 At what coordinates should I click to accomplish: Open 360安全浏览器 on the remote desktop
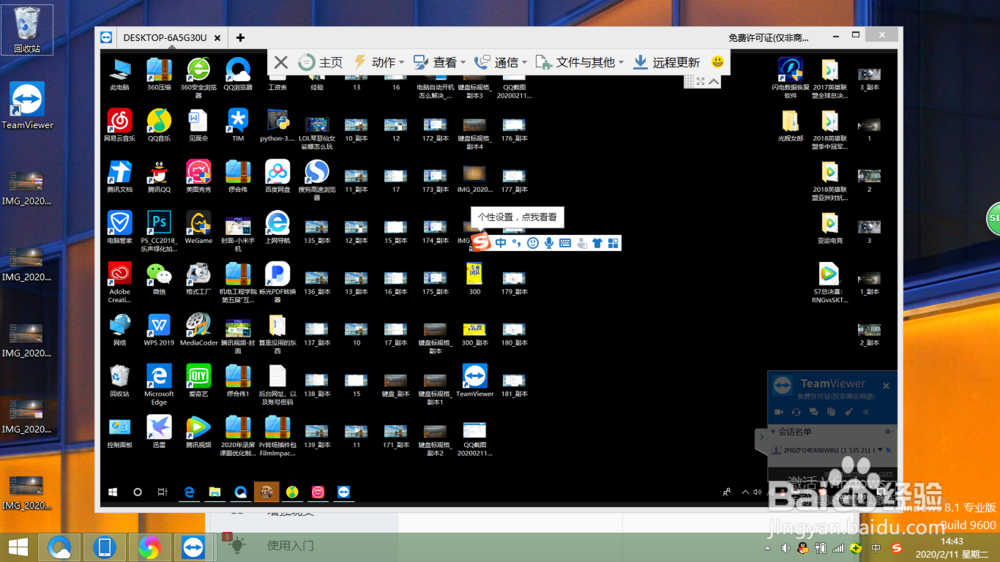[x=198, y=77]
